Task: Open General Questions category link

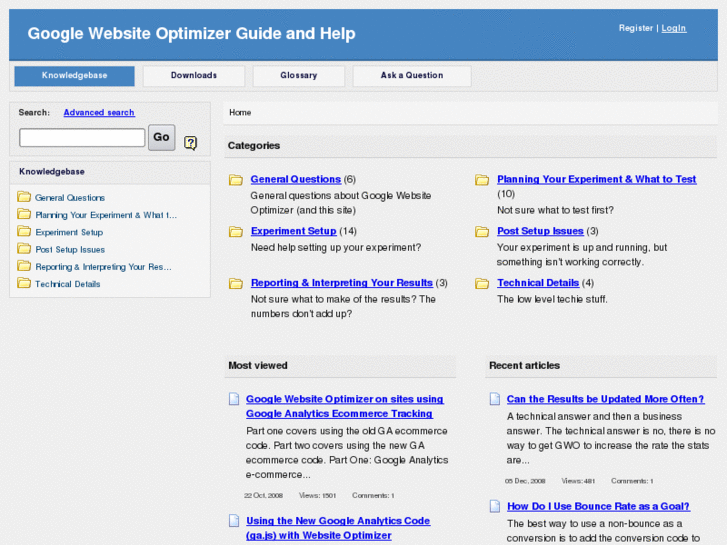Action: click(x=296, y=180)
